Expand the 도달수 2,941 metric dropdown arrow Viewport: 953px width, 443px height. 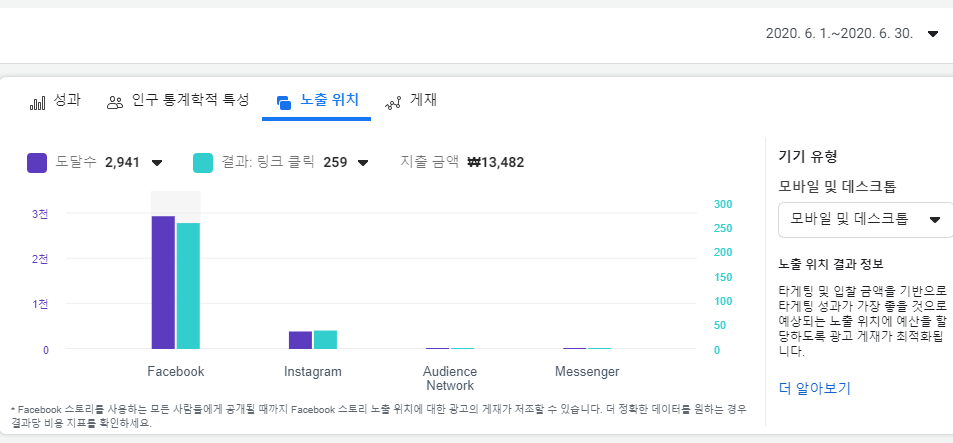point(157,163)
